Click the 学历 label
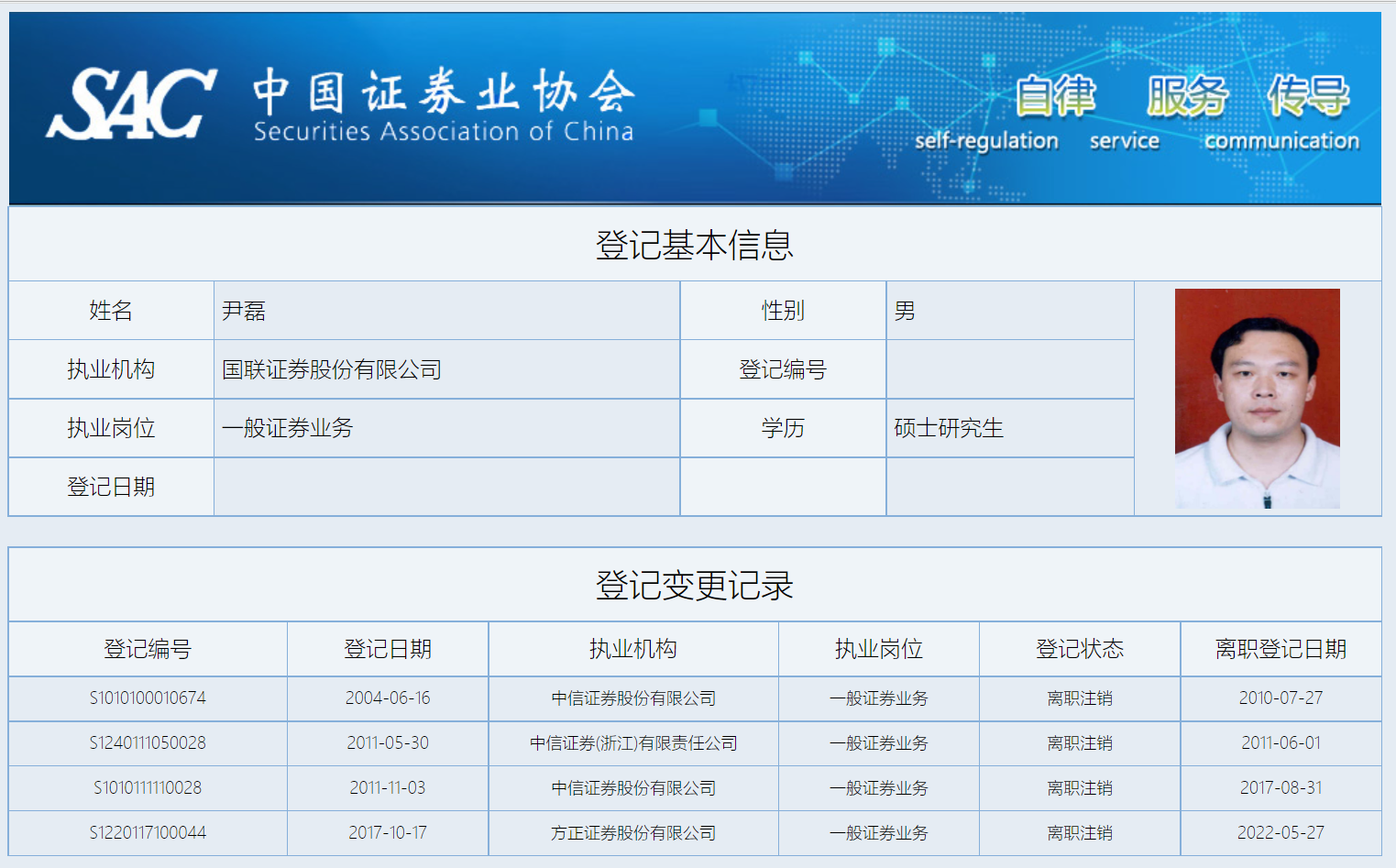Screen dimensions: 1396x868 pyautogui.click(x=783, y=428)
